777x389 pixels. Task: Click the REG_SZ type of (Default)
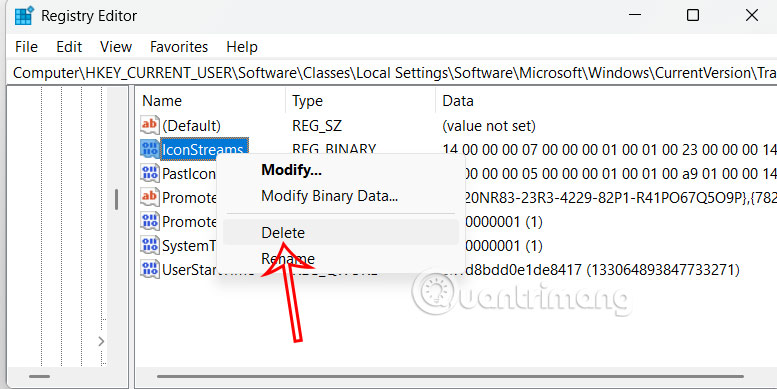tap(317, 126)
